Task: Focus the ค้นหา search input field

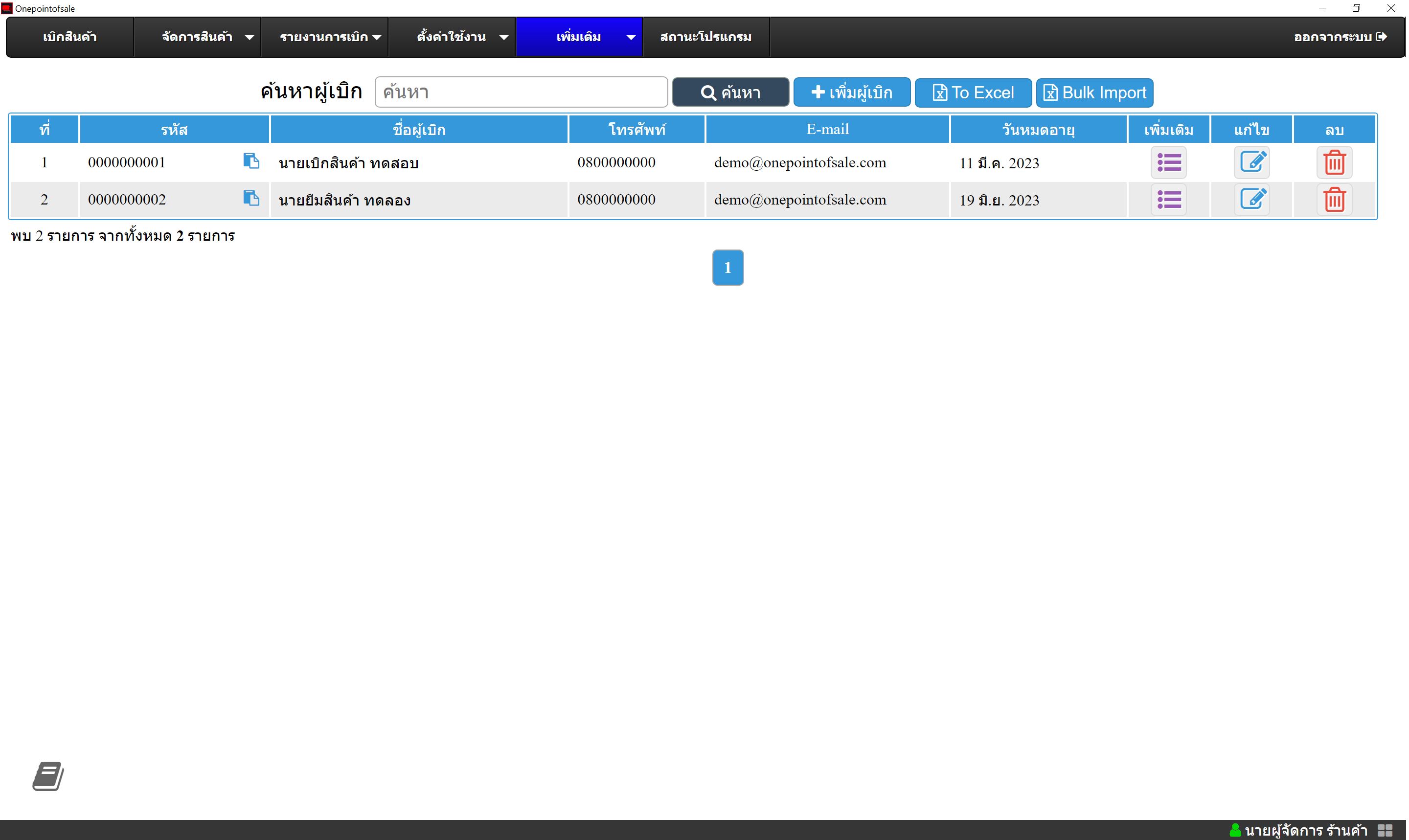Action: (521, 92)
